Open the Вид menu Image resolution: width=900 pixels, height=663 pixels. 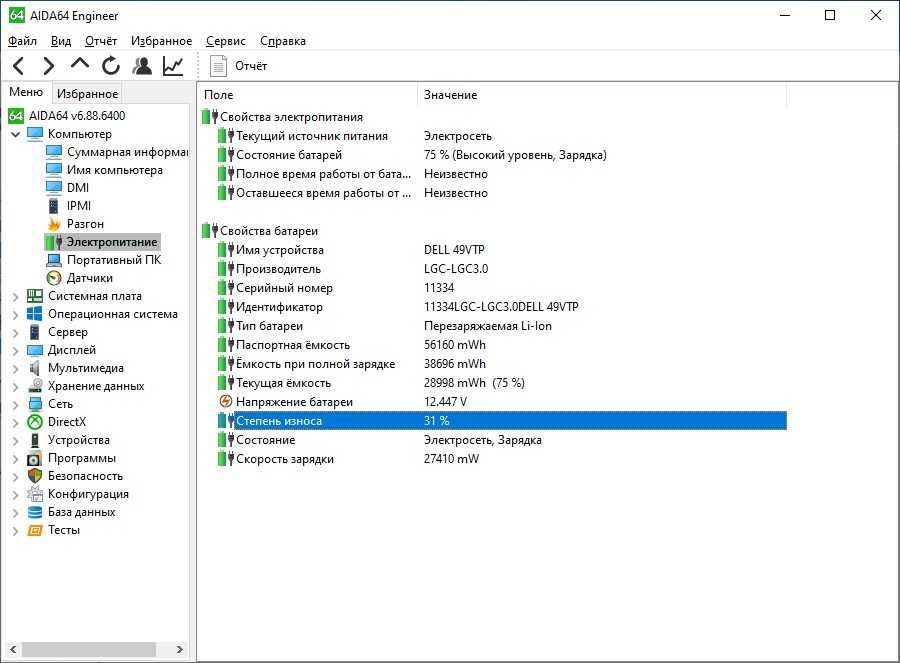pos(61,41)
